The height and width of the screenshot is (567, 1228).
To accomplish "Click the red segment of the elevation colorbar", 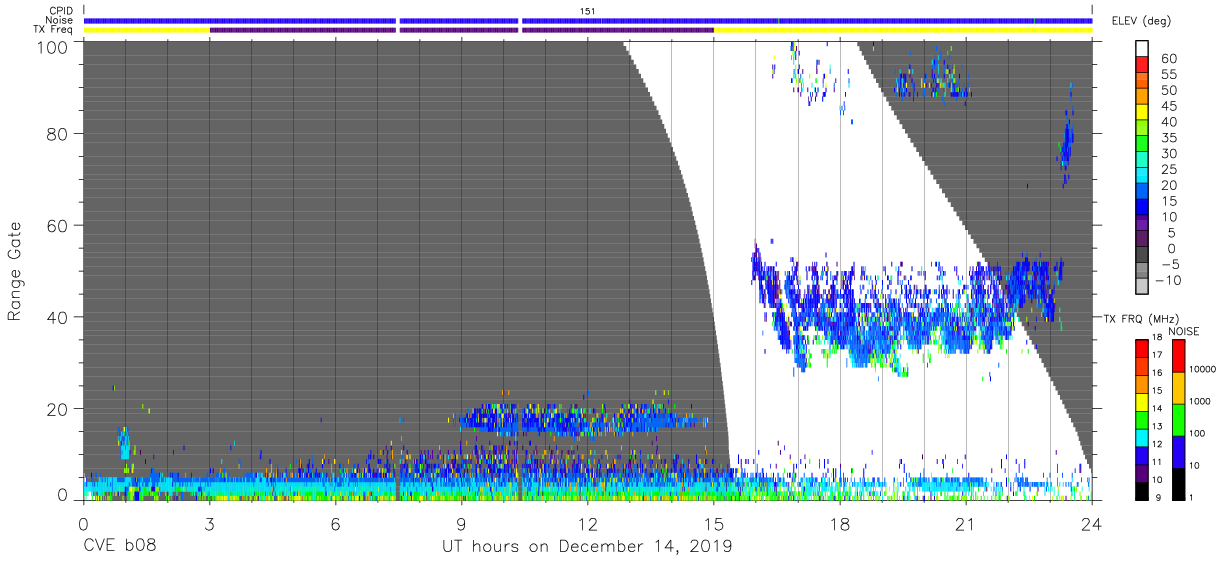I will [1143, 66].
